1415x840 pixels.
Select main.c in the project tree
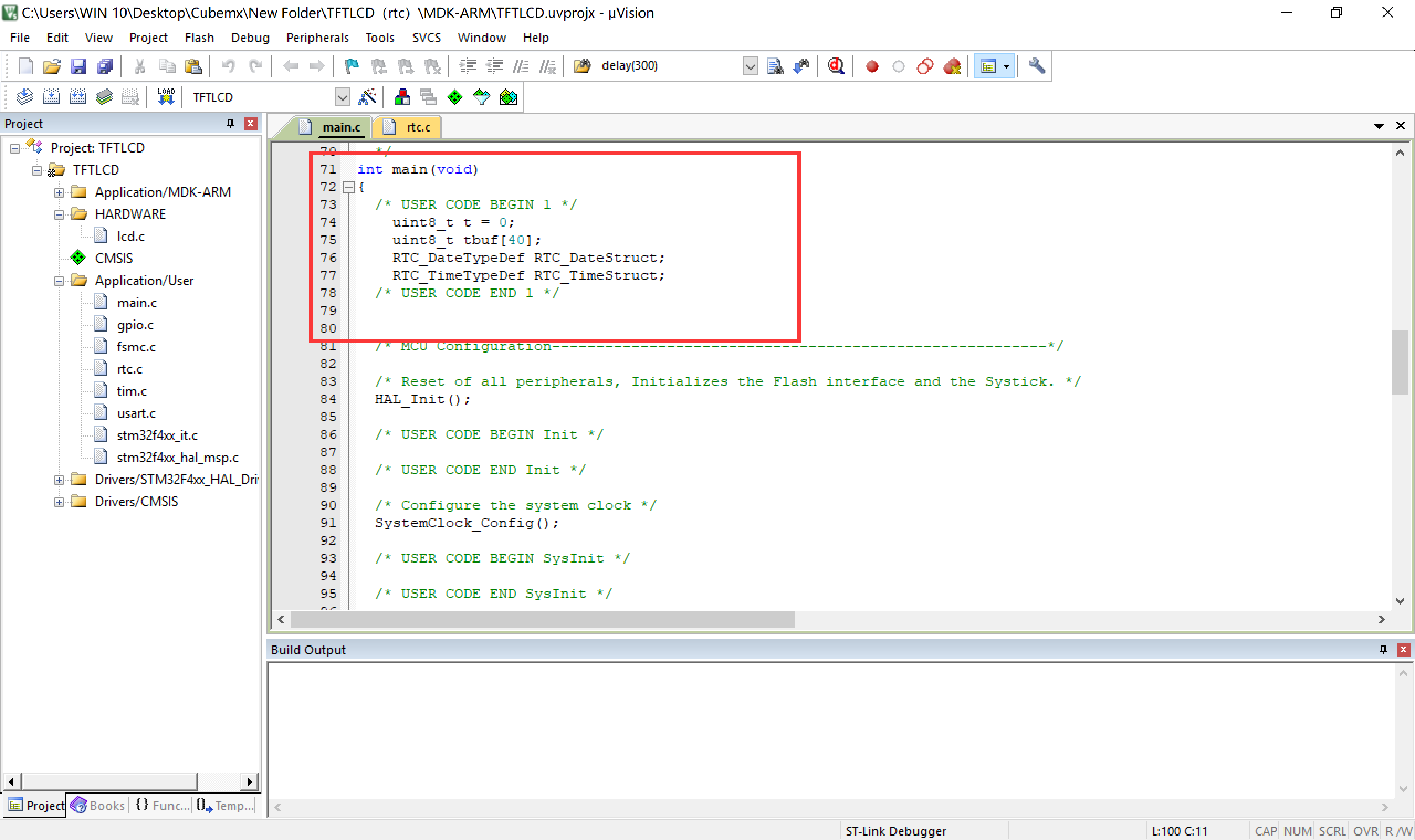[x=138, y=302]
